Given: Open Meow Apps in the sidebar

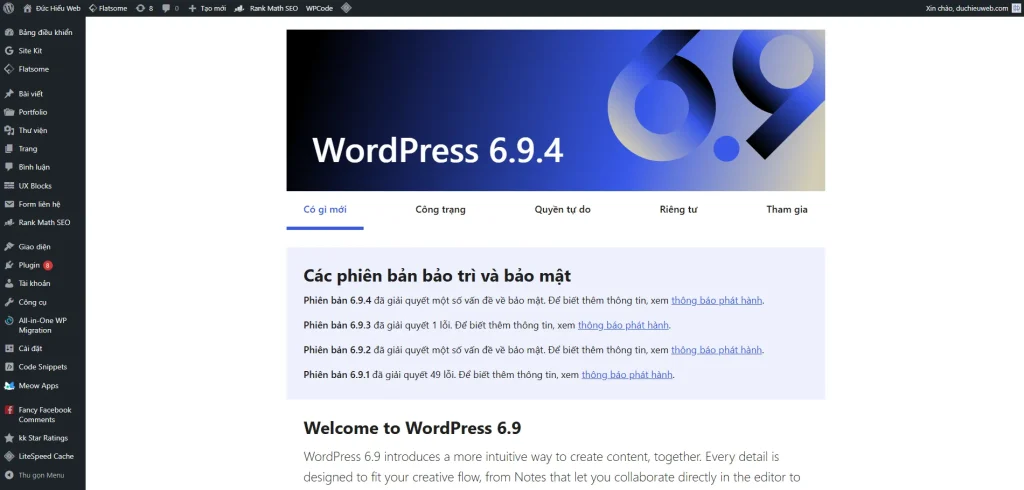Looking at the screenshot, I should tap(38, 385).
